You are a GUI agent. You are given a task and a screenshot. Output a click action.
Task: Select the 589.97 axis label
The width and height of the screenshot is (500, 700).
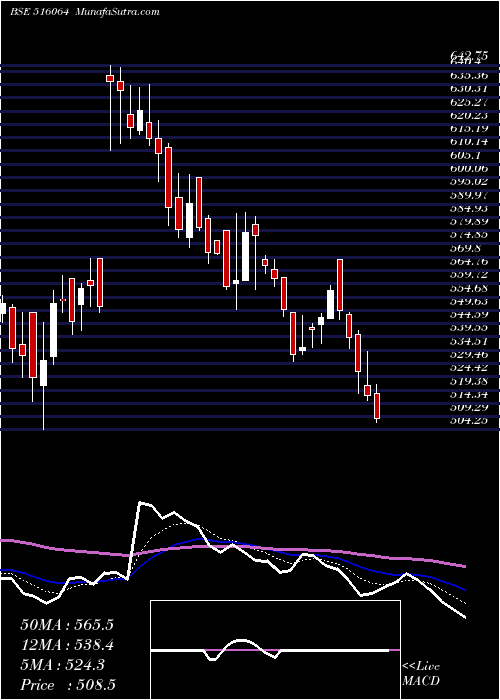469,195
